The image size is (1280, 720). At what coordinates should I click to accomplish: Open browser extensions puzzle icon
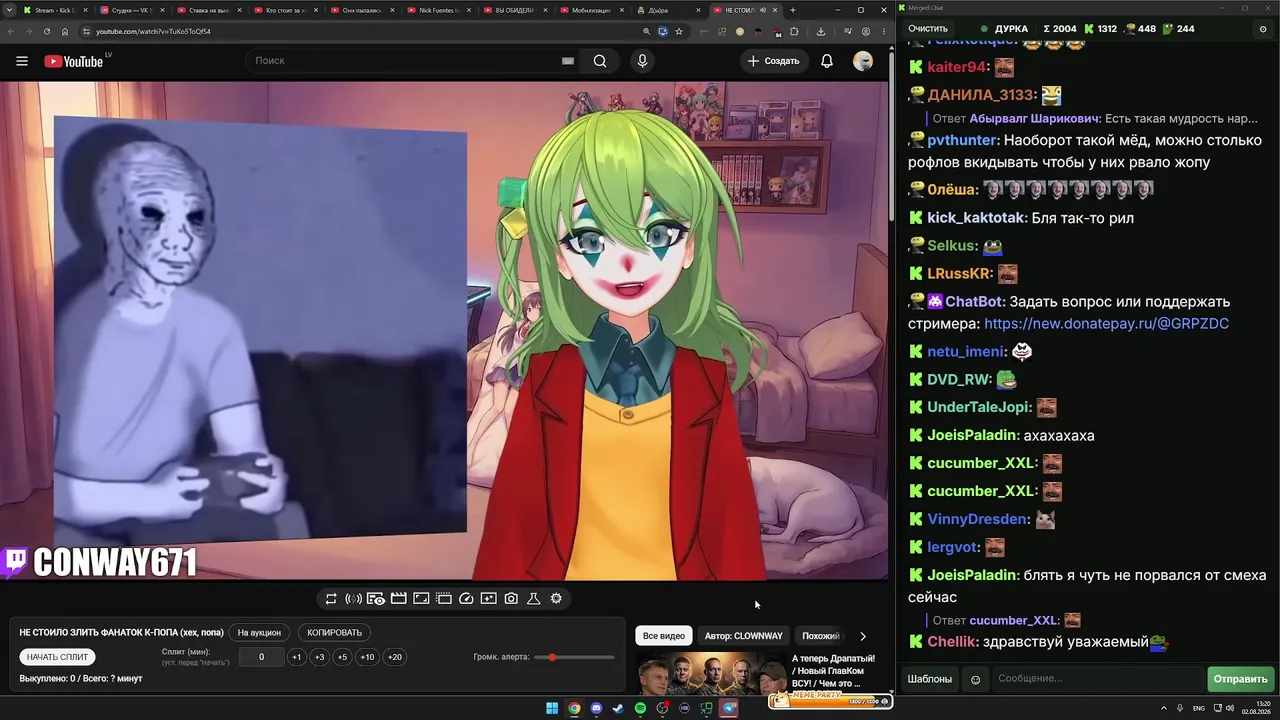tap(794, 31)
